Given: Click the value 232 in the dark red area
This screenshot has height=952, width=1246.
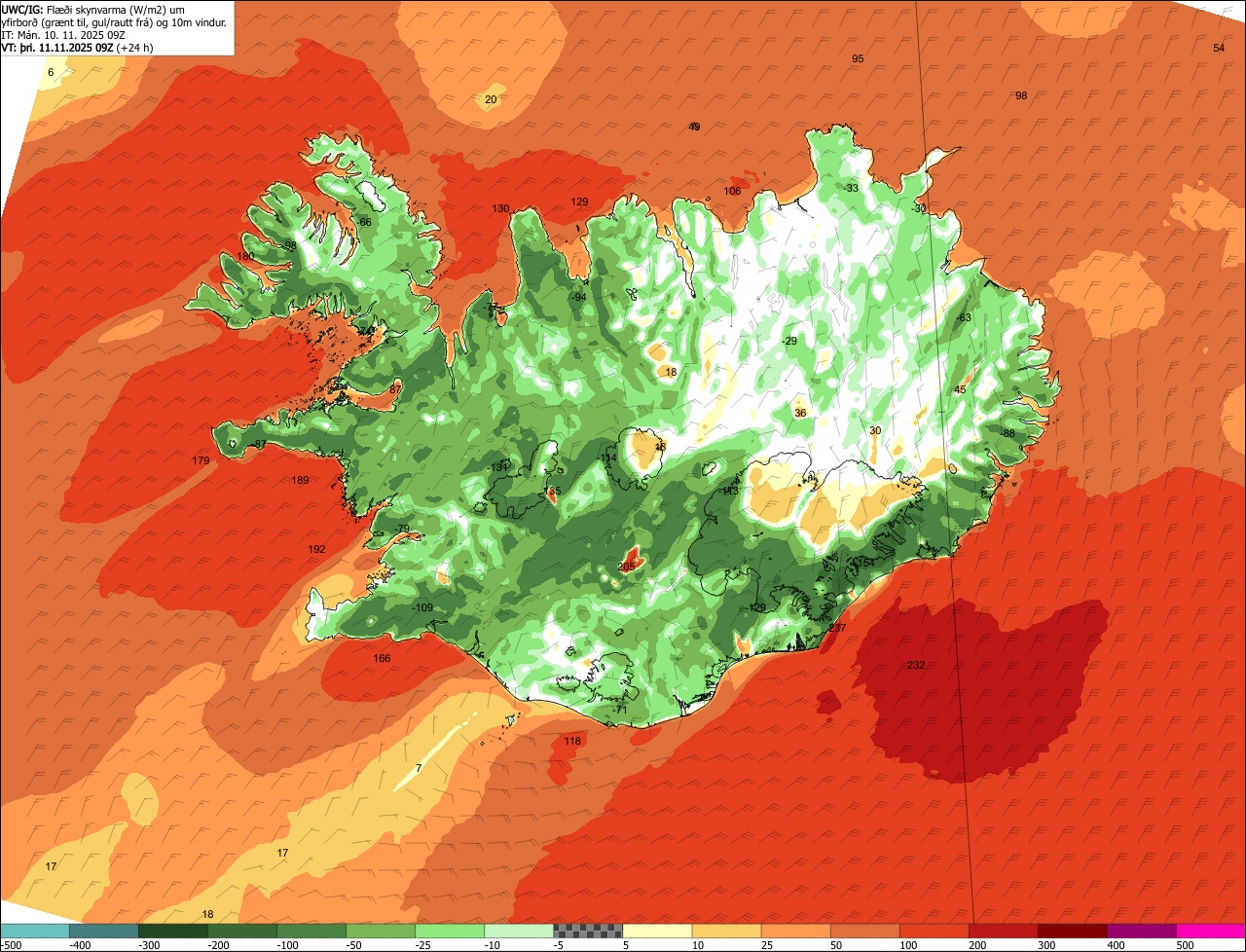Looking at the screenshot, I should pyautogui.click(x=915, y=665).
